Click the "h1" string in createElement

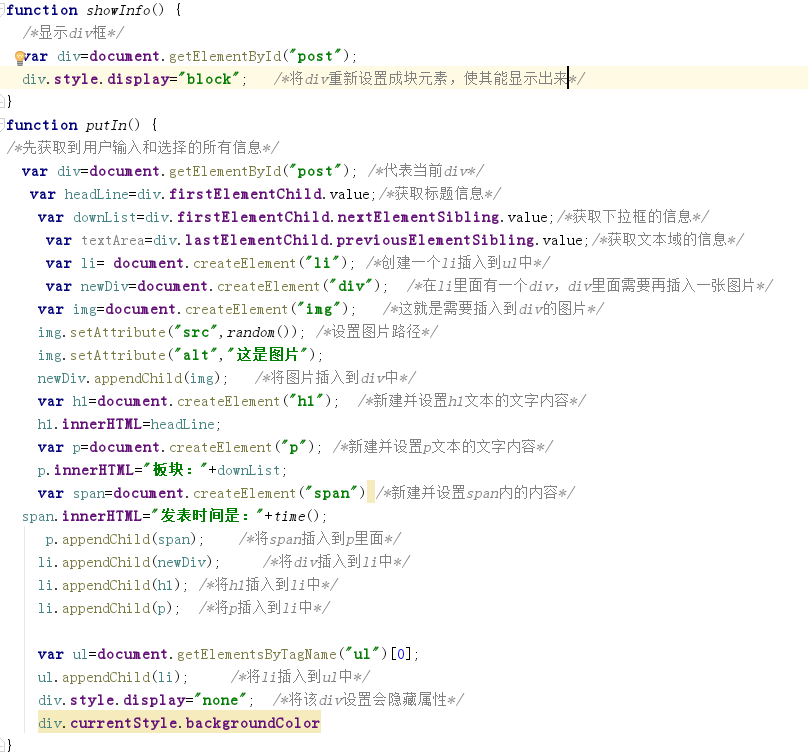[x=306, y=401]
